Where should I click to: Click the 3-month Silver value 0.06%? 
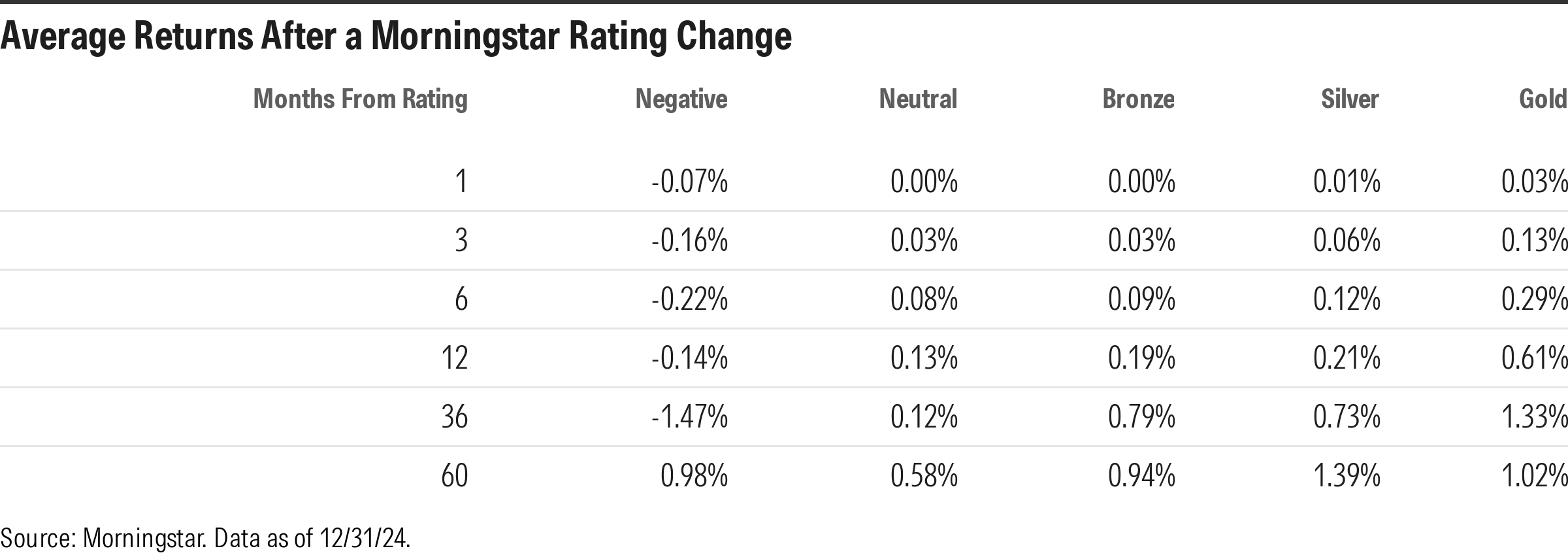(1347, 241)
